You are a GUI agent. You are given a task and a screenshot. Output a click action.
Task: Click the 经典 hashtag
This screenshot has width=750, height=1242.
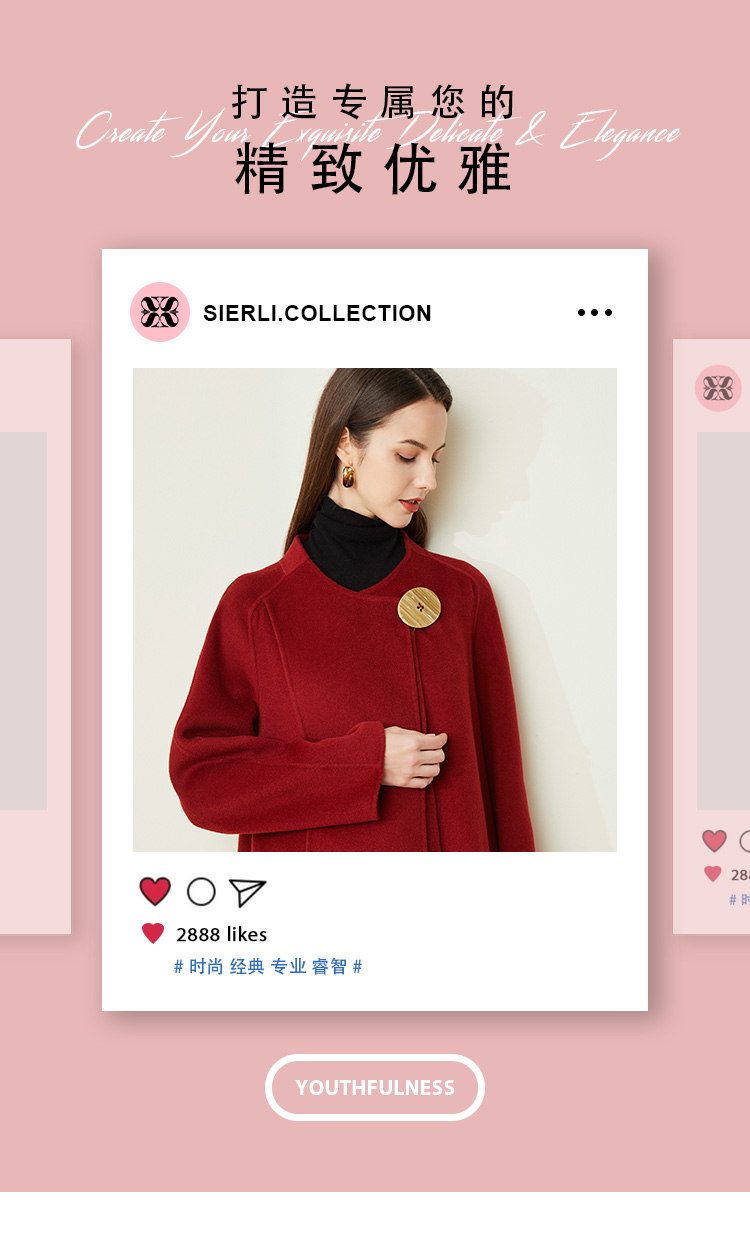pos(247,967)
